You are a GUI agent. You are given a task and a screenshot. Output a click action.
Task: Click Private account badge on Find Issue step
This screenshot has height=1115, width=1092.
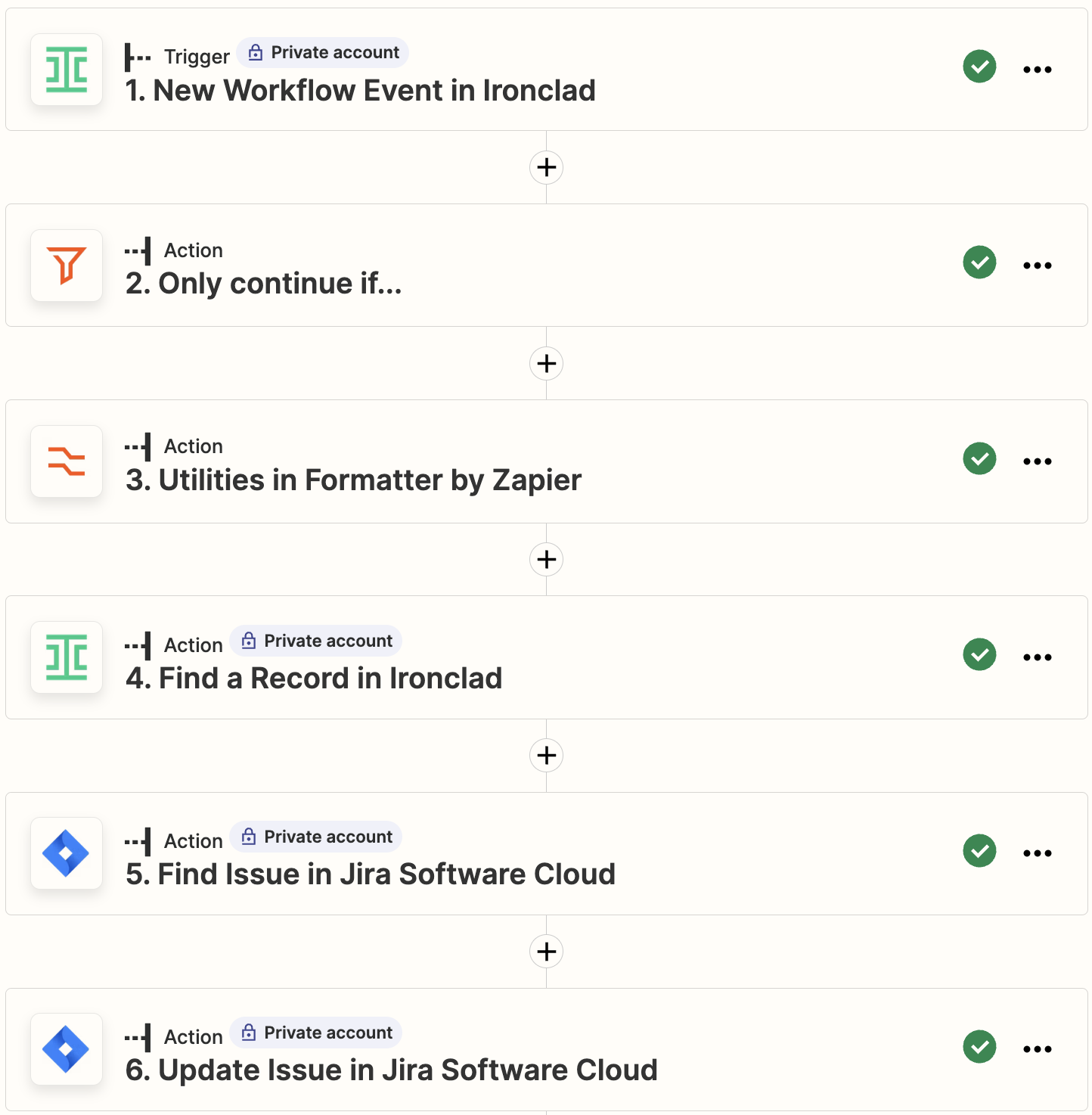[x=316, y=837]
